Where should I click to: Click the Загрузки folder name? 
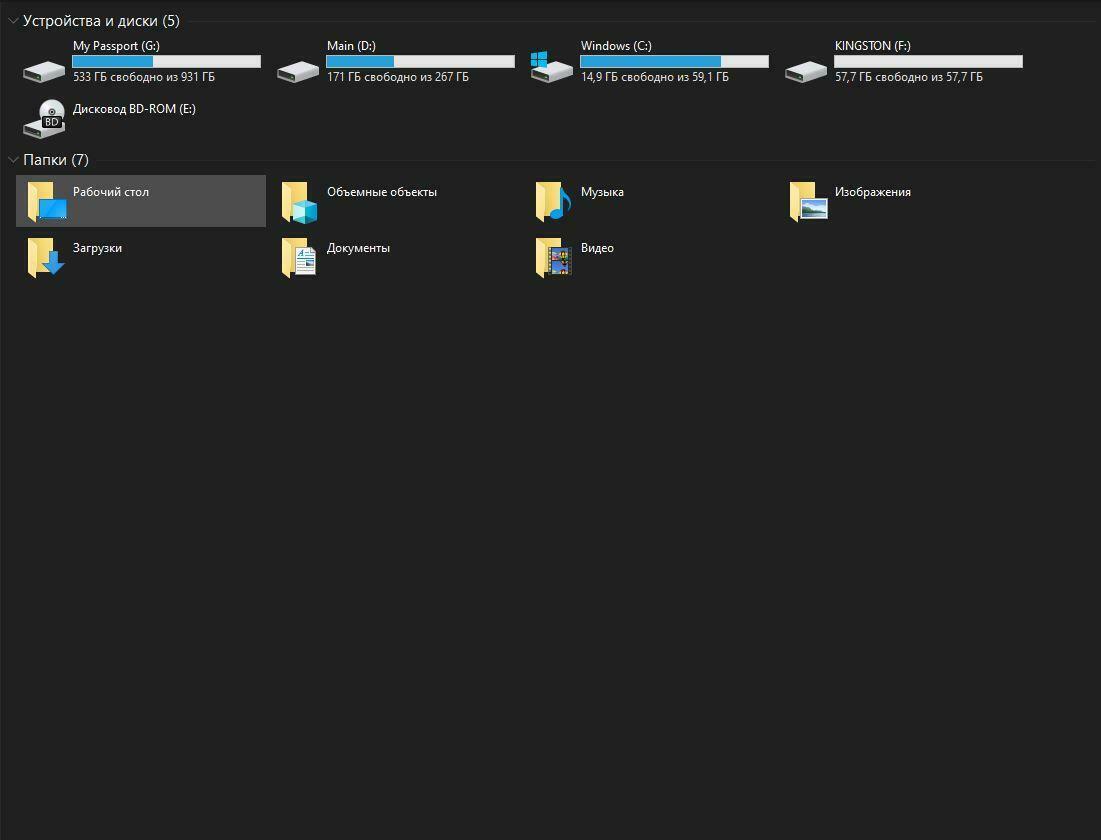(x=98, y=249)
